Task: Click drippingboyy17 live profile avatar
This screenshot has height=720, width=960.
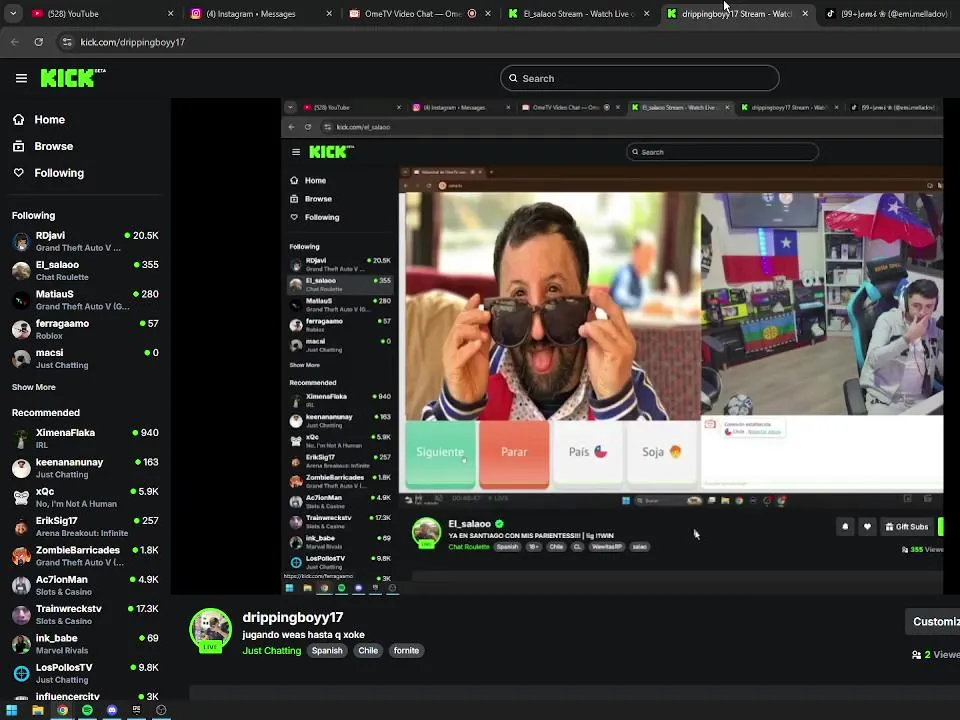Action: coord(211,629)
